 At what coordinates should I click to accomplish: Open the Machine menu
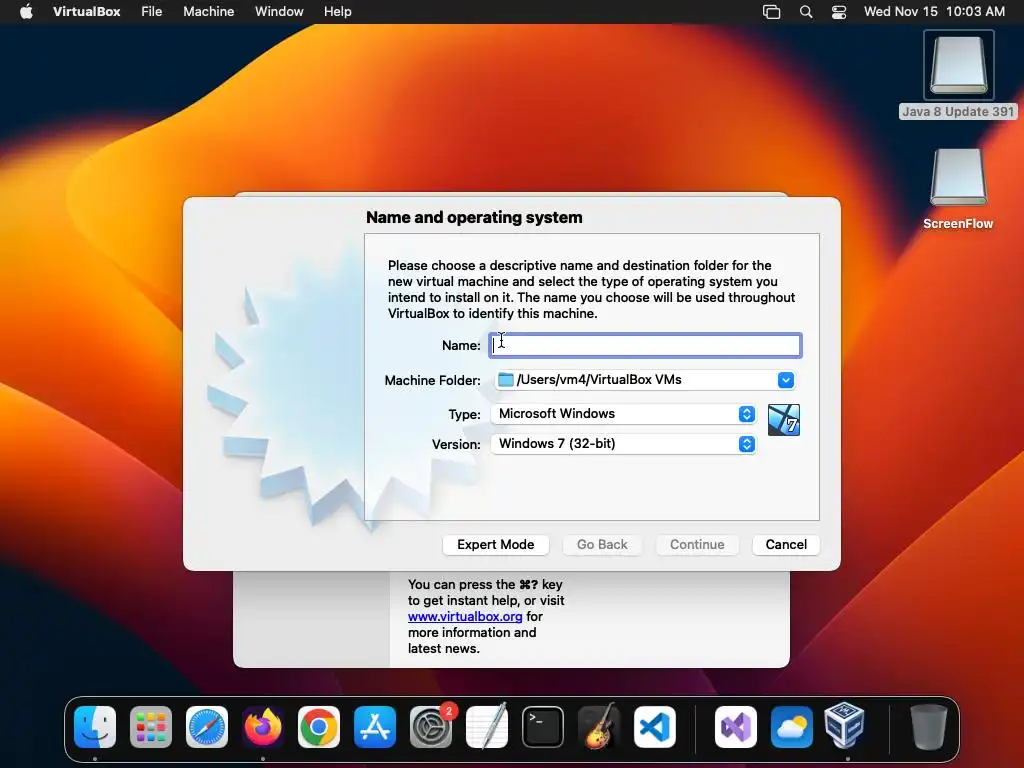tap(208, 12)
